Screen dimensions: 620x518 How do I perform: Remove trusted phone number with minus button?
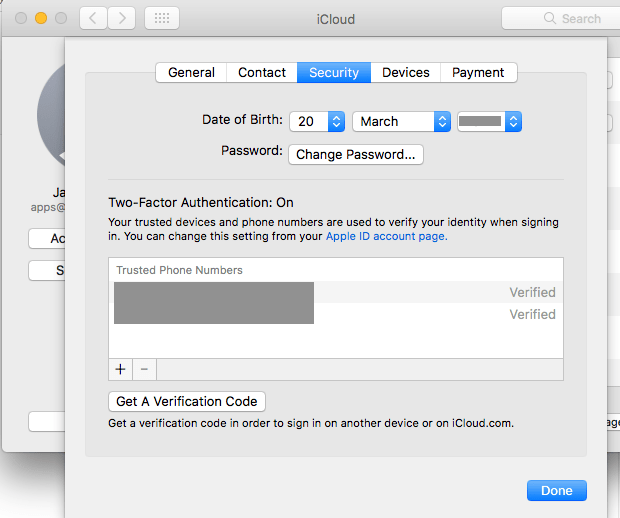click(x=144, y=369)
